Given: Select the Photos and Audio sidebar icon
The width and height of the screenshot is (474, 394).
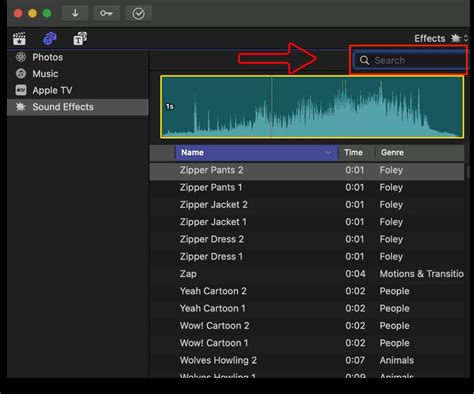Looking at the screenshot, I should tap(50, 39).
